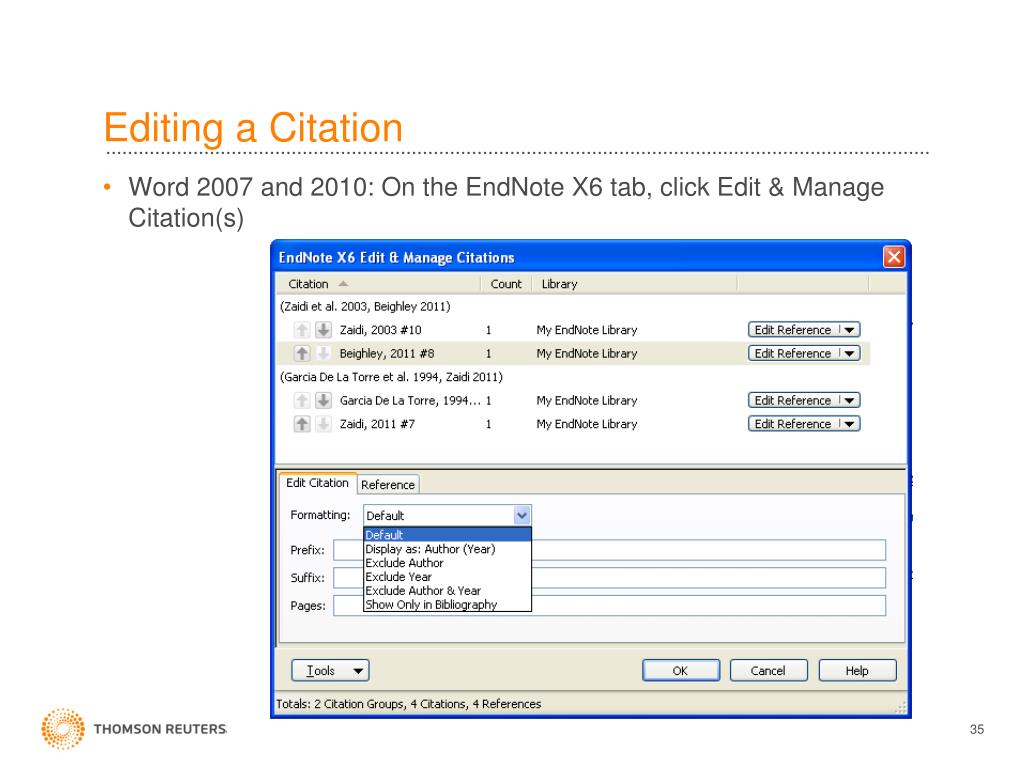The height and width of the screenshot is (768, 1024).
Task: Move Beighley, 2011 #8 citation down
Action: 323,353
